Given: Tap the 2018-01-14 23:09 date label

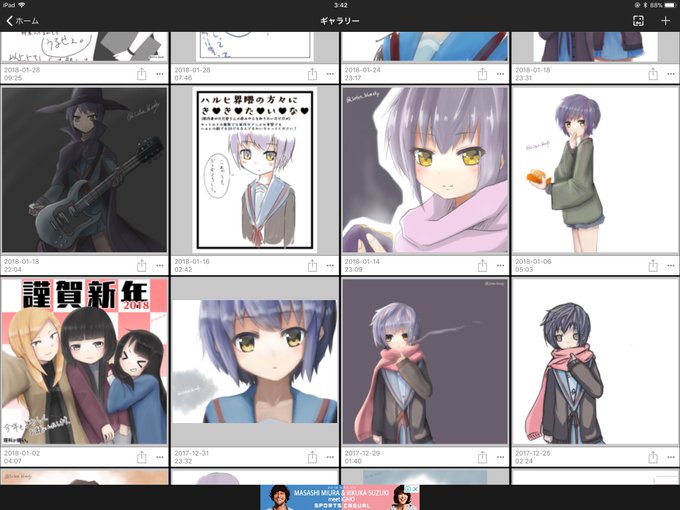Looking at the screenshot, I should pos(362,265).
